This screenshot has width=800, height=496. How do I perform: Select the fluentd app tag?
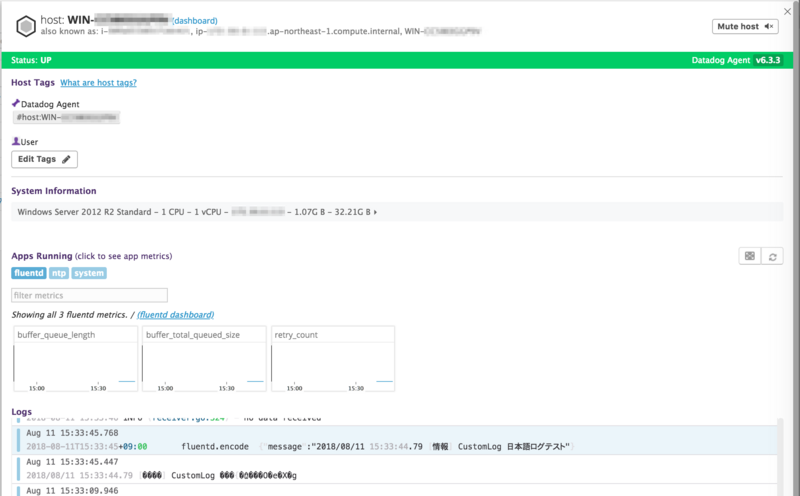click(x=29, y=273)
